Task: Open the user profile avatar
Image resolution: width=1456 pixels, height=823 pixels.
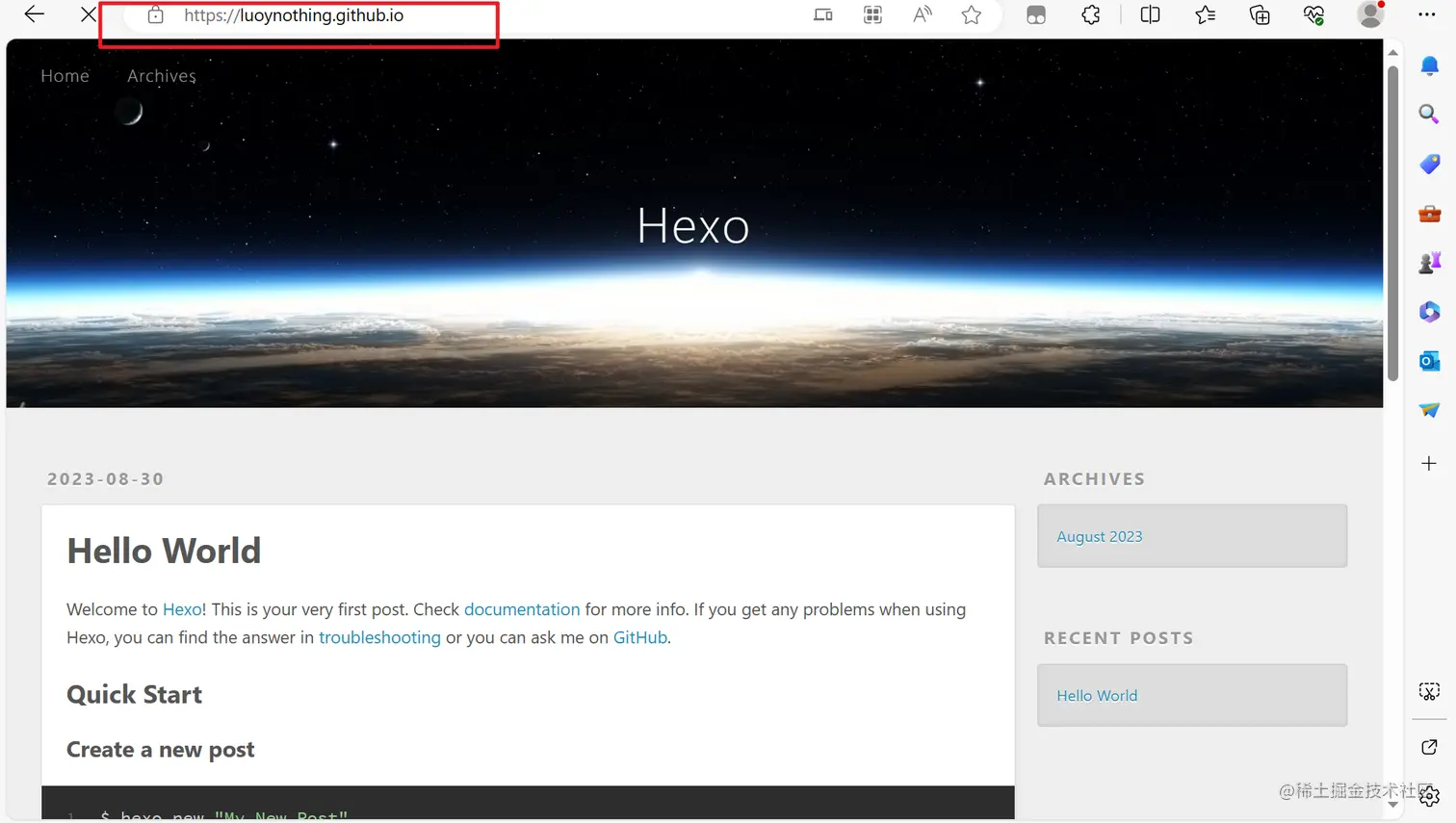Action: pyautogui.click(x=1370, y=14)
